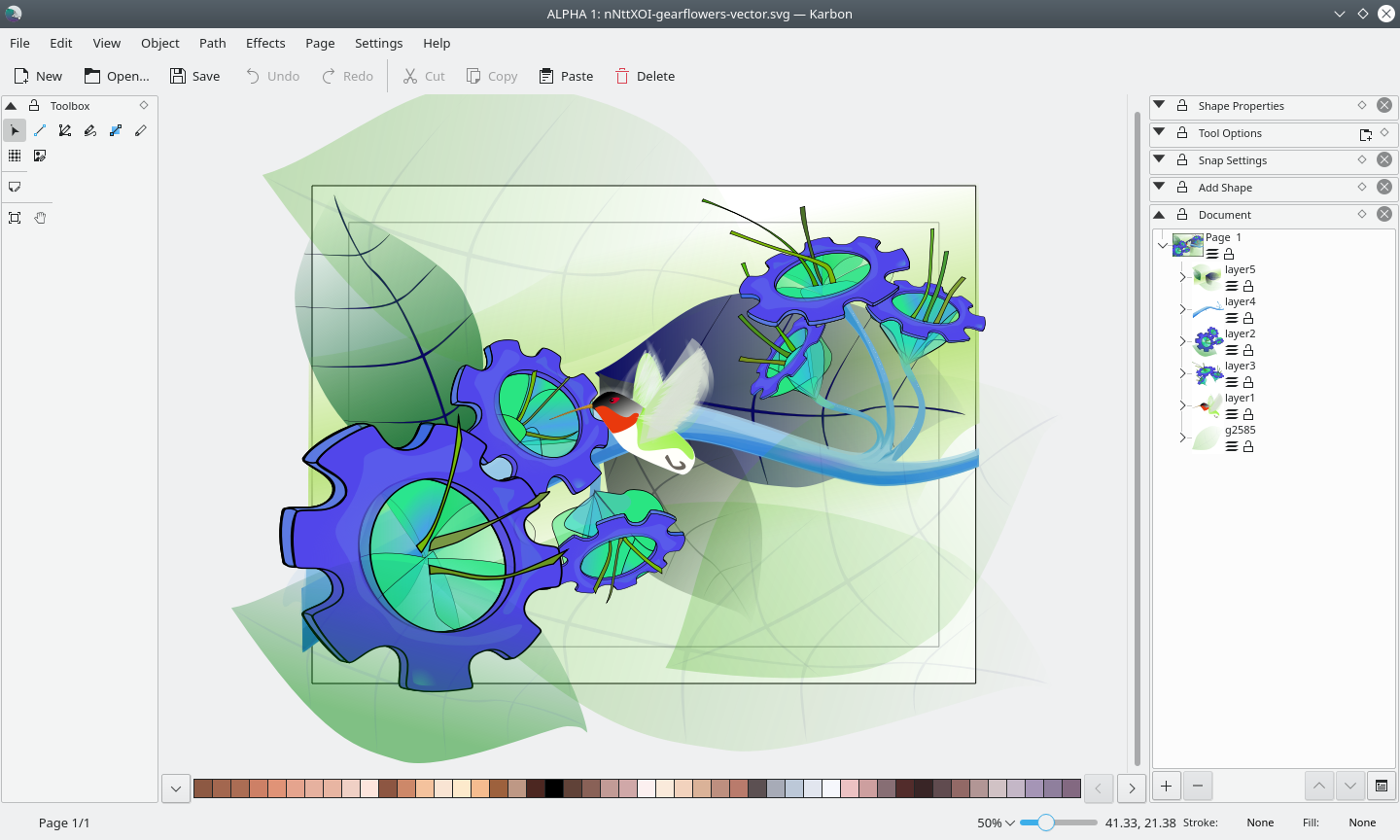The image size is (1400, 840).
Task: Click the Paste toolbar button
Action: tap(566, 76)
